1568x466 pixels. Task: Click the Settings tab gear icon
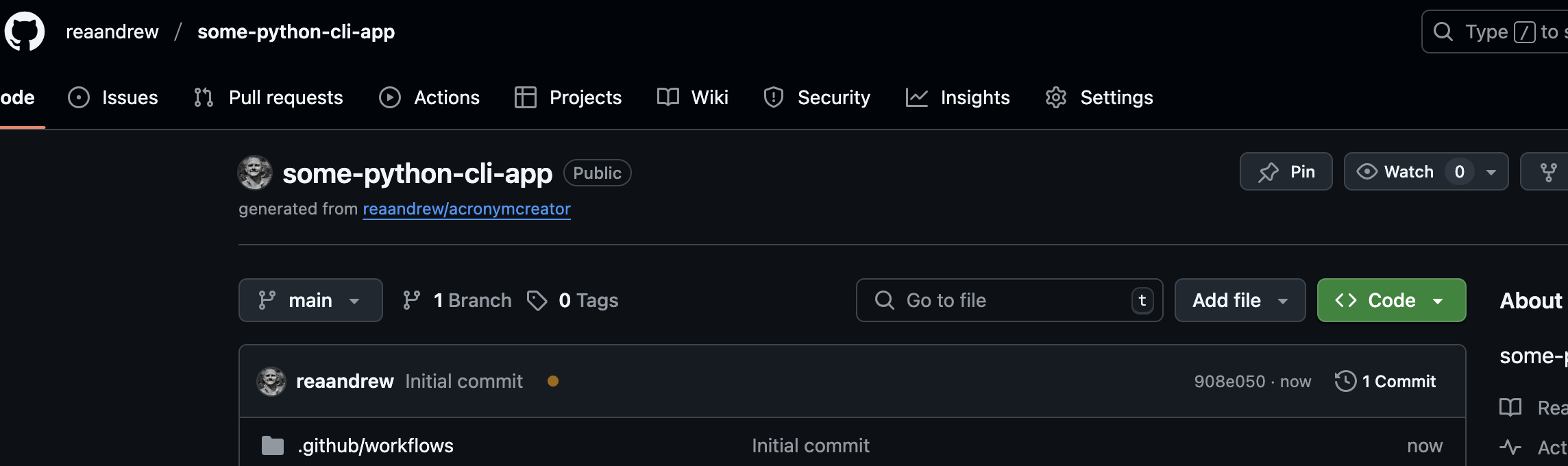pos(1056,97)
